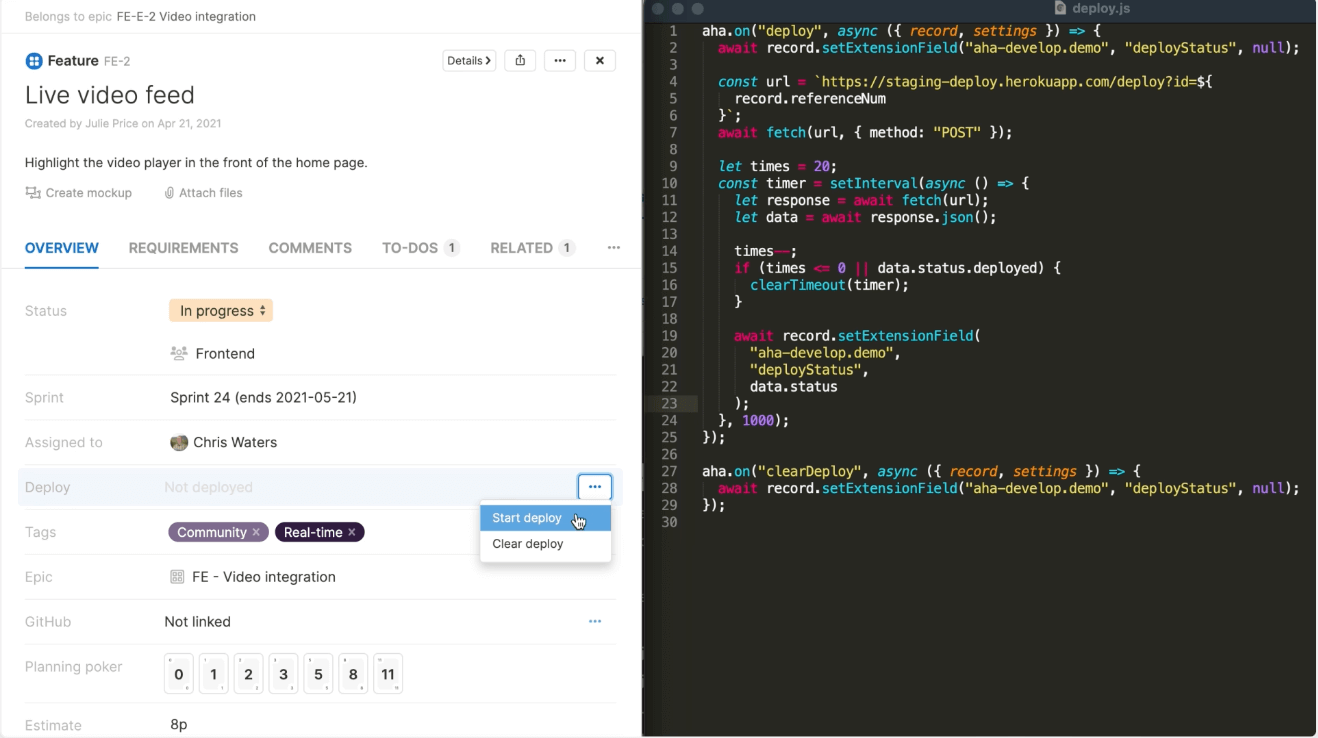Open the In progress status dropdown
This screenshot has height=738, width=1318.
(x=221, y=311)
